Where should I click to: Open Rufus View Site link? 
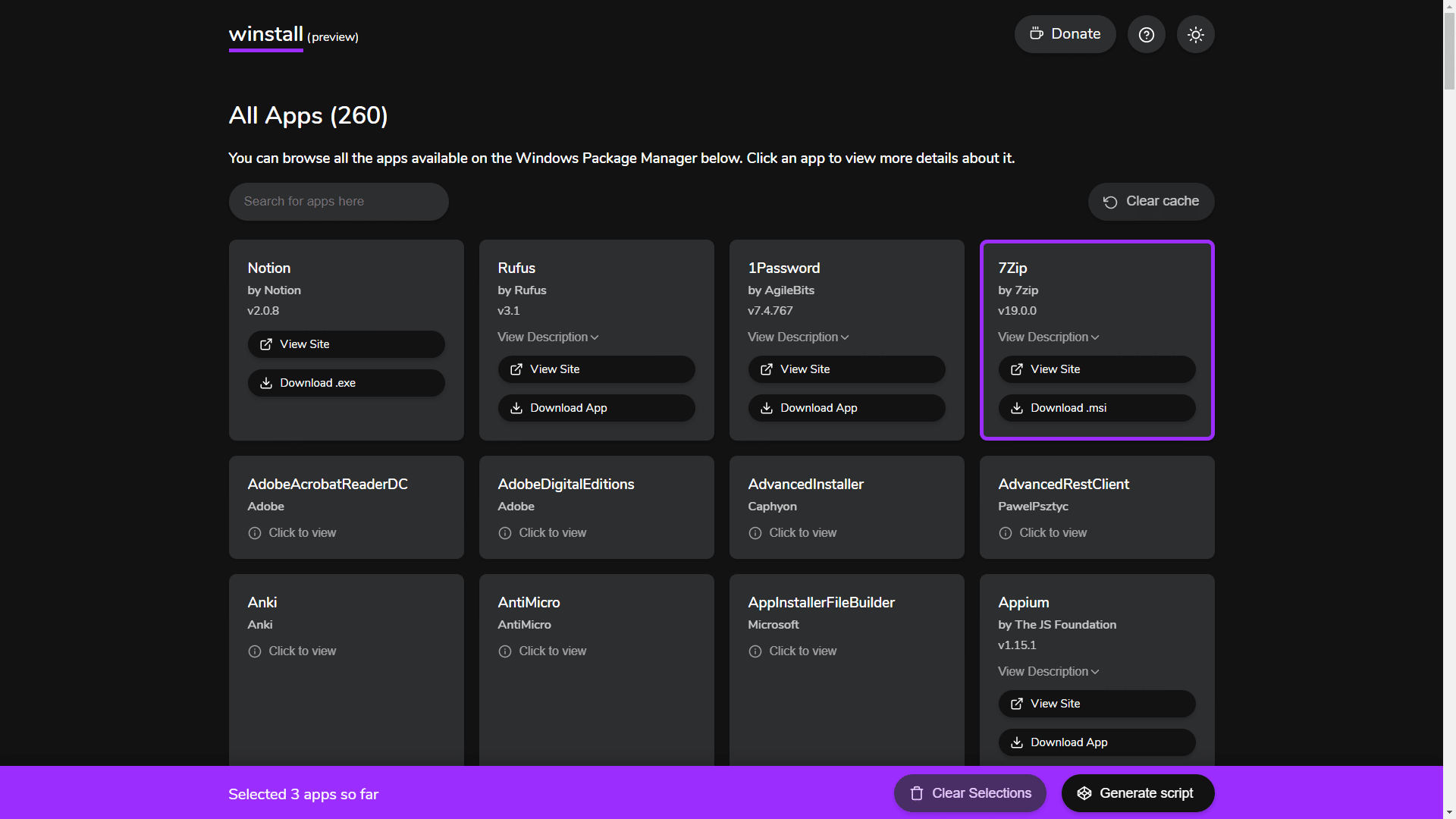[x=596, y=369]
